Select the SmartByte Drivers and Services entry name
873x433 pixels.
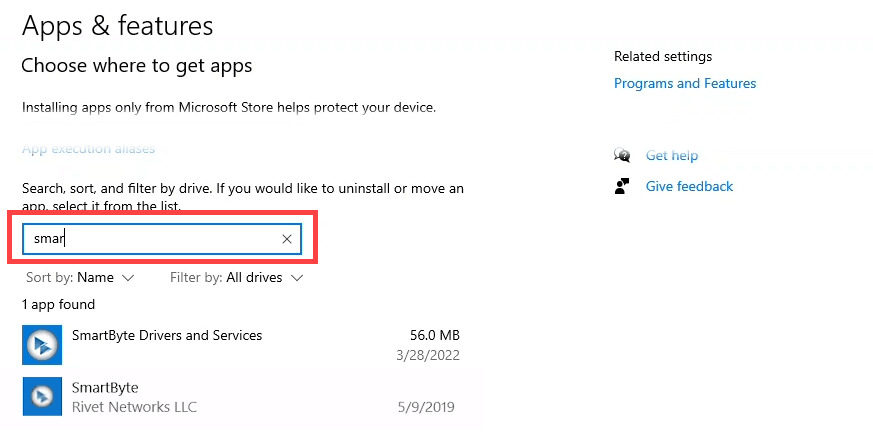pos(167,336)
